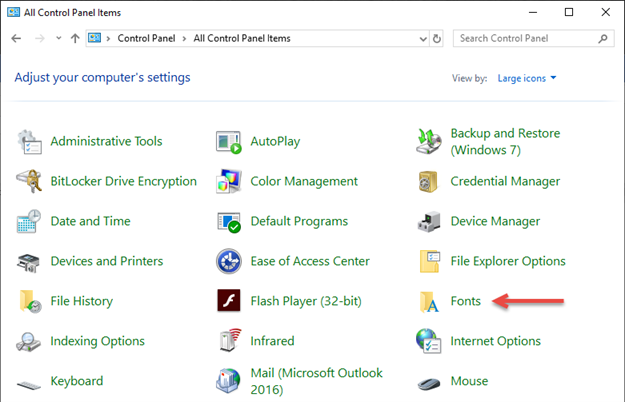Open Device Manager link
Image resolution: width=625 pixels, height=402 pixels.
495,221
